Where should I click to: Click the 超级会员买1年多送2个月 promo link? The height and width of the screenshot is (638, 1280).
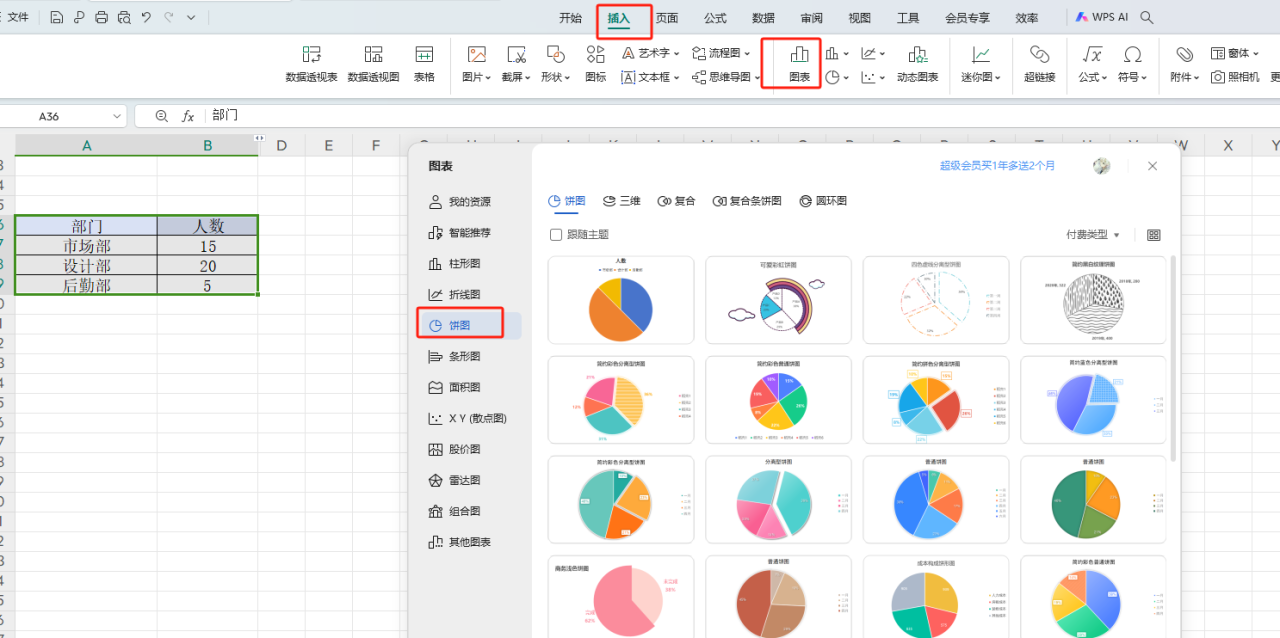(x=997, y=166)
